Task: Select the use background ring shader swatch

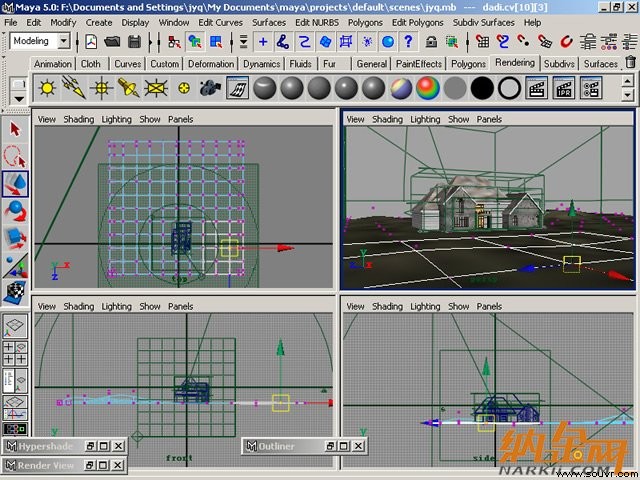Action: pos(509,88)
